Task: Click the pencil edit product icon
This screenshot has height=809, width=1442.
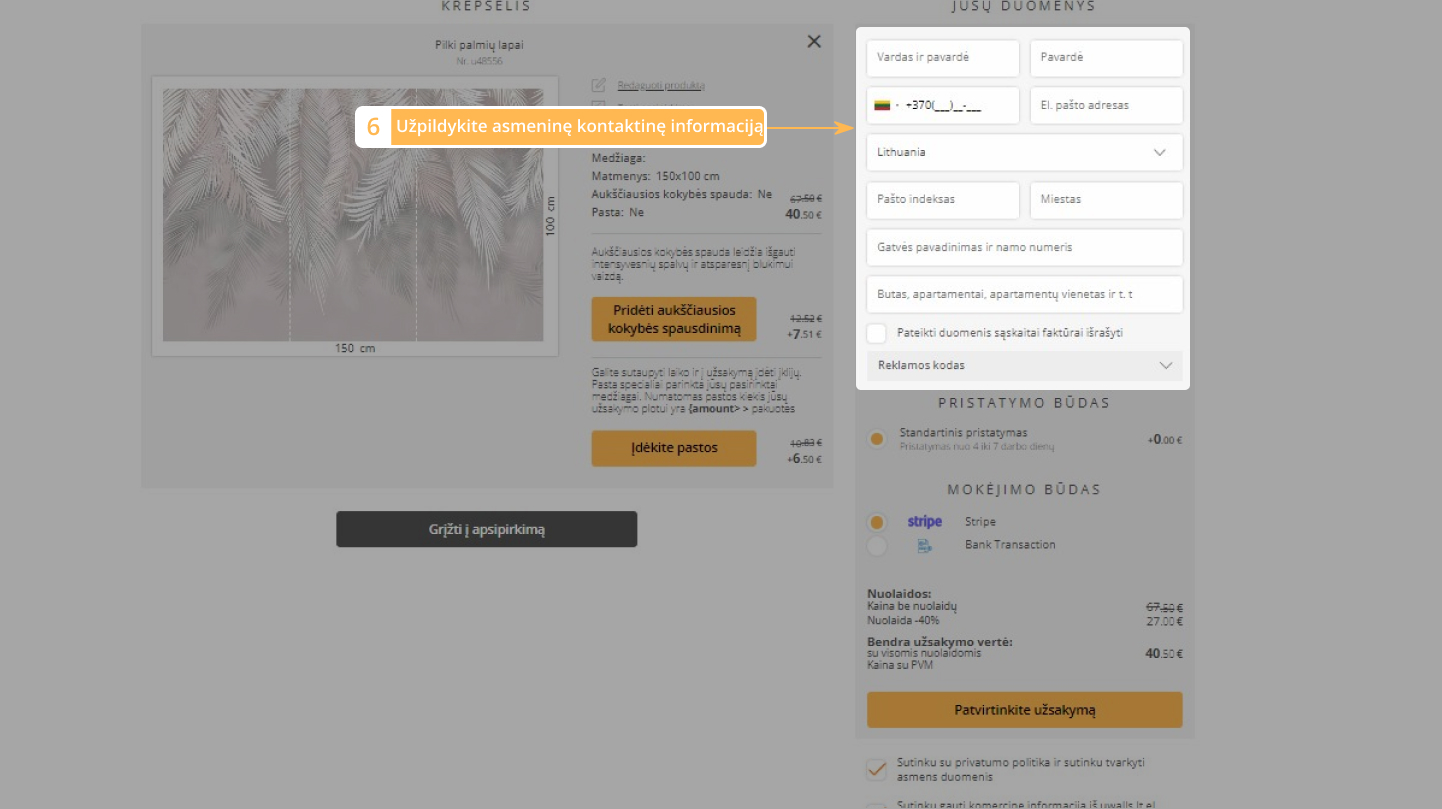Action: coord(599,85)
